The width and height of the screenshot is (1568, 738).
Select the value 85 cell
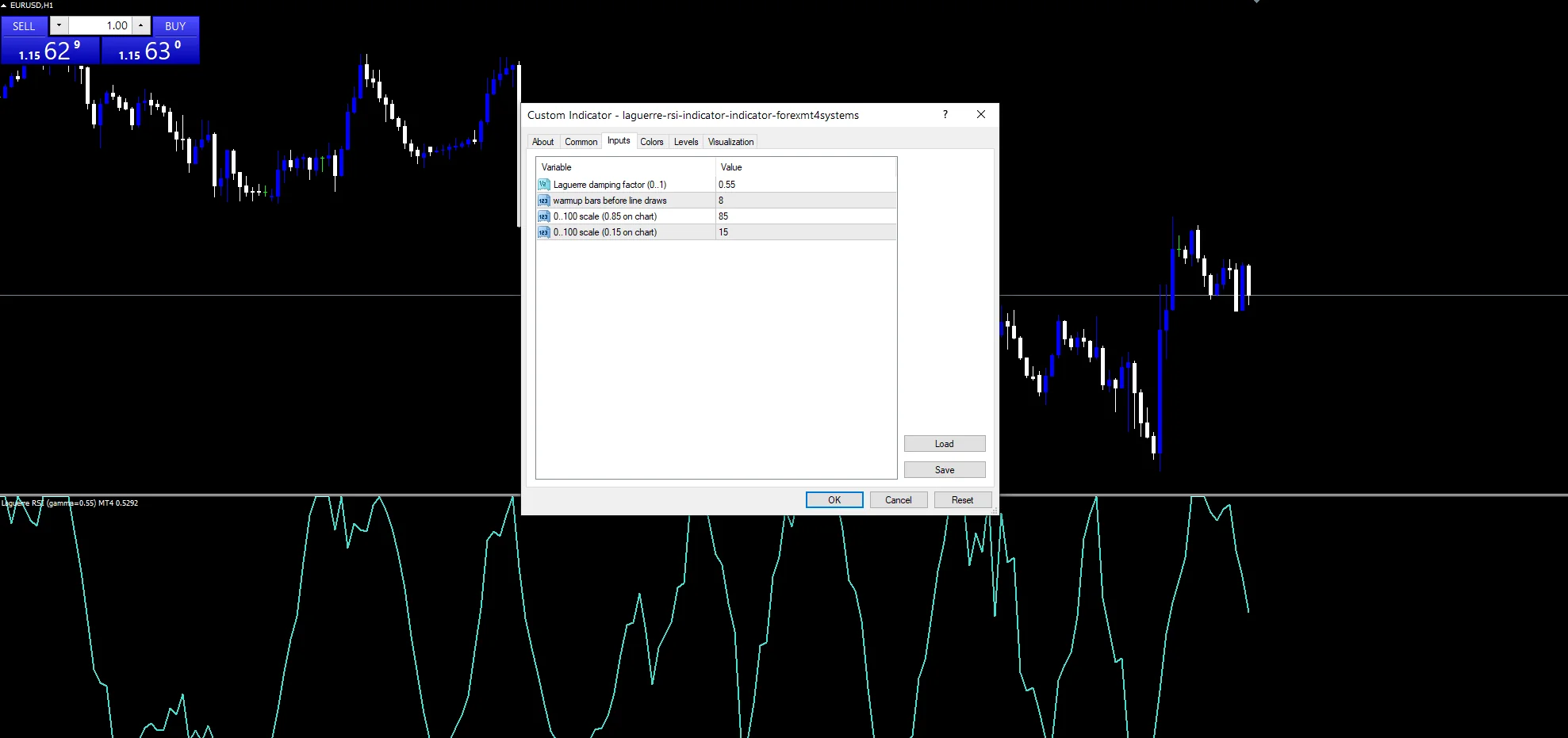[806, 216]
